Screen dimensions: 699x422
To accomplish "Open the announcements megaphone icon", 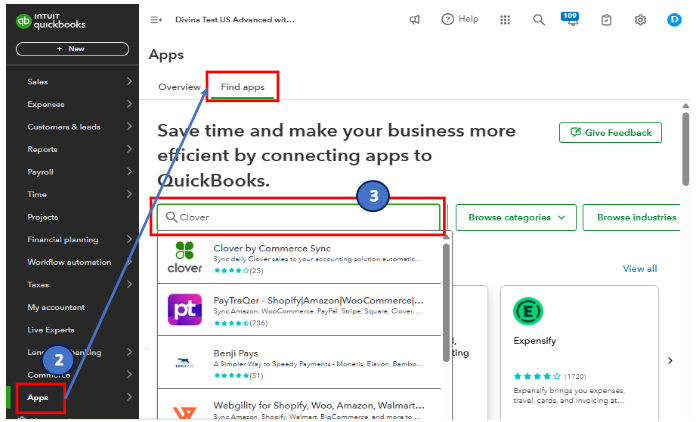I will 415,20.
